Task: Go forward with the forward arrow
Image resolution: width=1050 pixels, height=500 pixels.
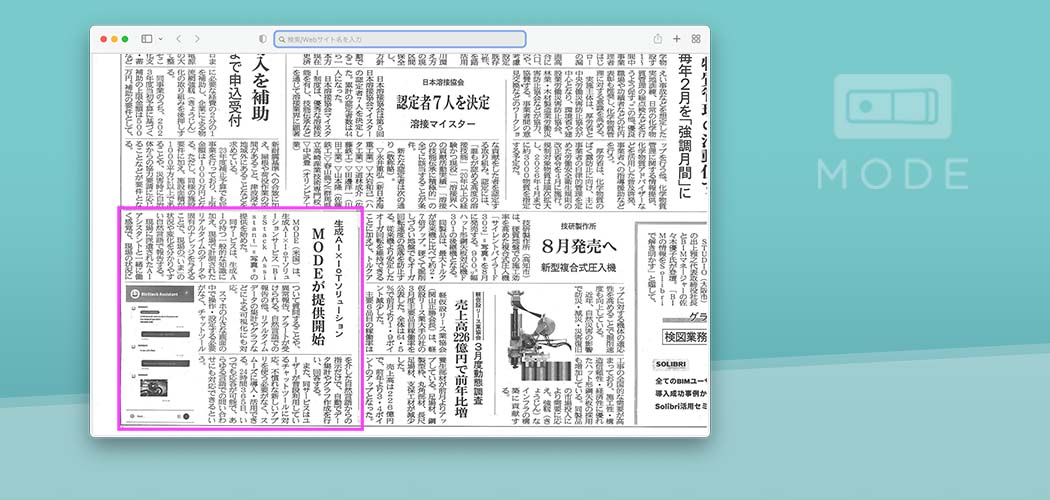Action: 197,39
